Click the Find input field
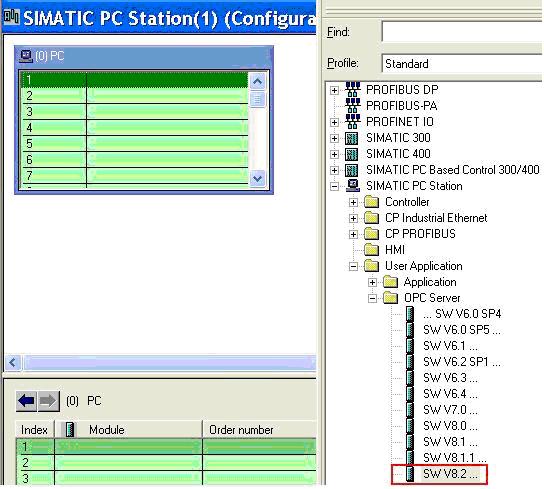This screenshot has width=544, height=489. [x=462, y=31]
